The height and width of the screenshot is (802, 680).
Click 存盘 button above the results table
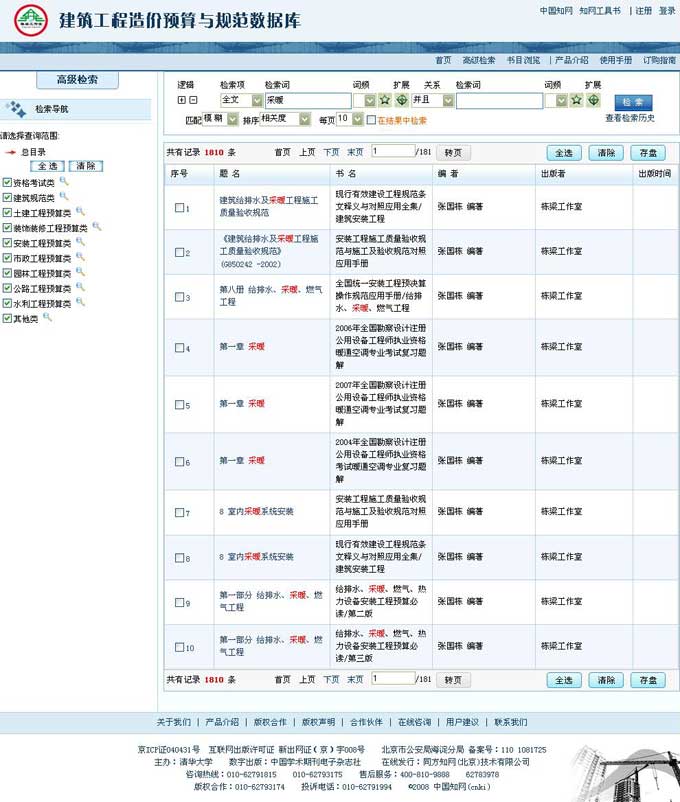[647, 153]
